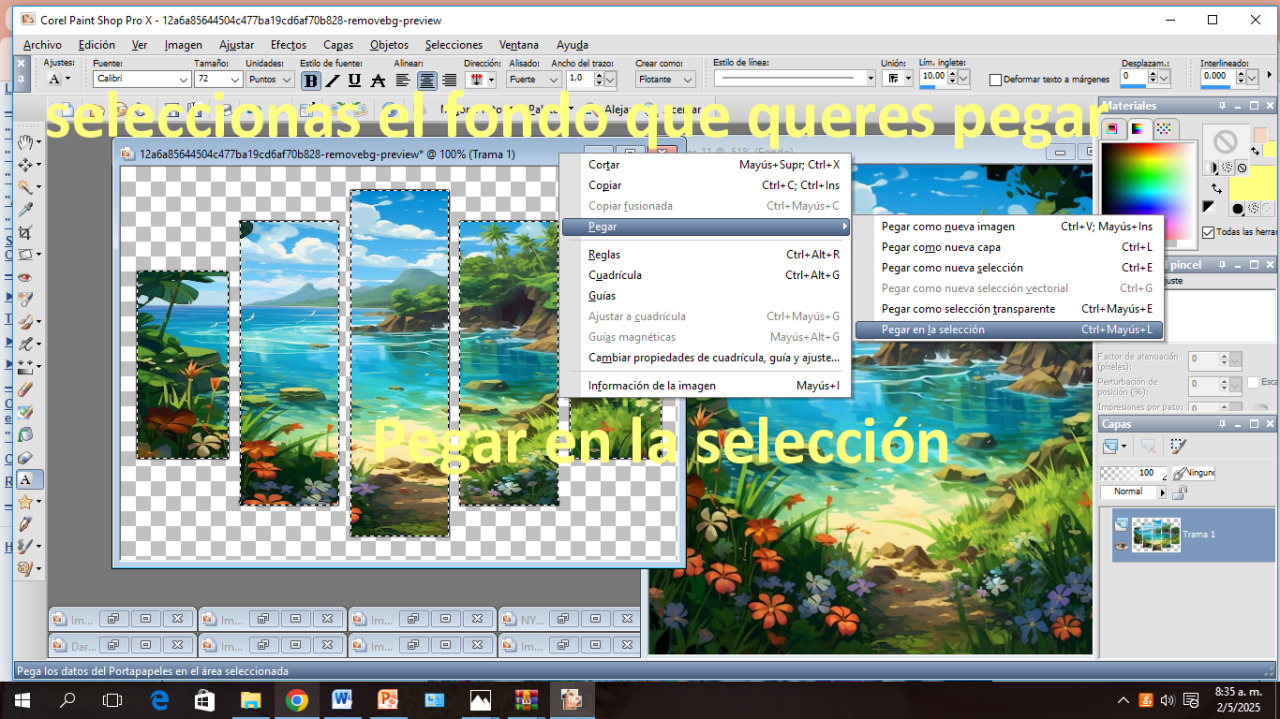This screenshot has width=1280, height=719.
Task: Select the Crop tool
Action: [x=25, y=232]
